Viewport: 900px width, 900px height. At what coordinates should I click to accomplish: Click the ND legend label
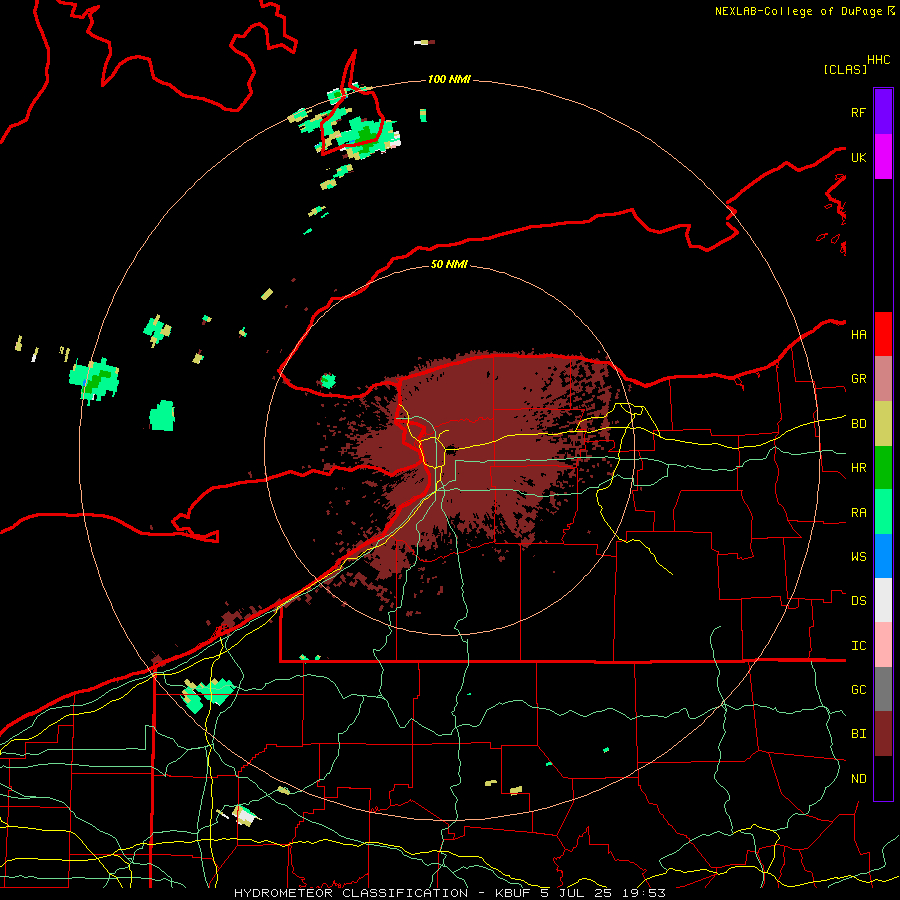[x=858, y=778]
